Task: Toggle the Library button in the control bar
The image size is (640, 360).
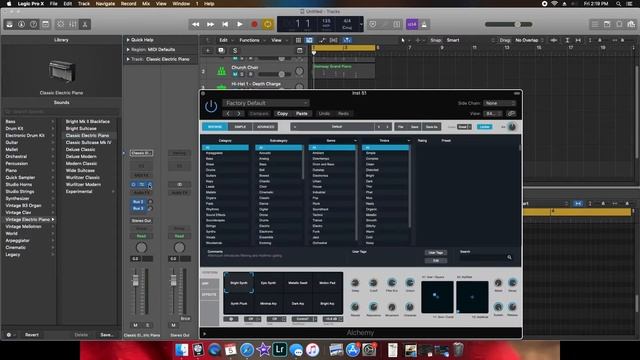Action: (x=9, y=24)
